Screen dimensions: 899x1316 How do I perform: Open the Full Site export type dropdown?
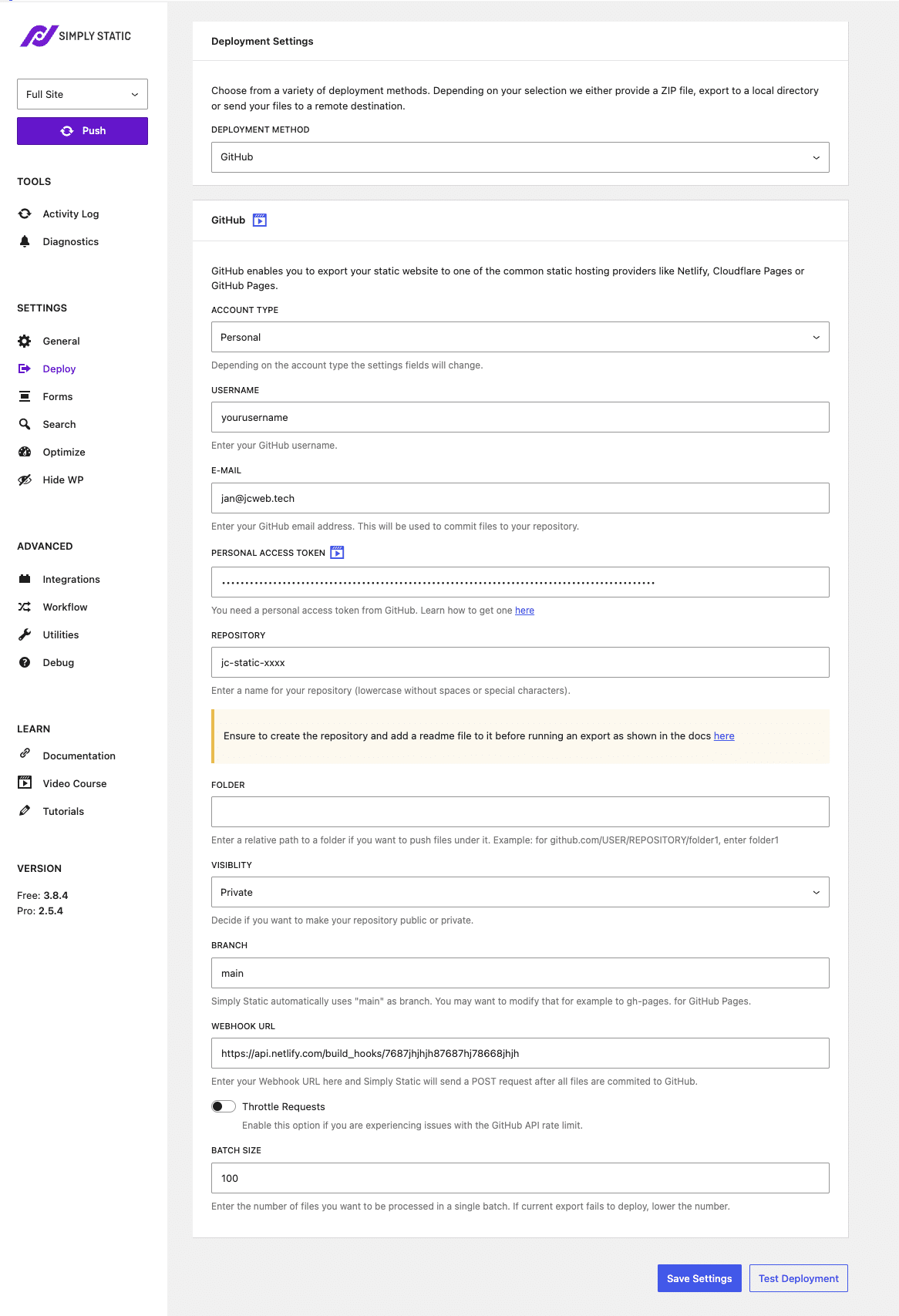point(82,94)
